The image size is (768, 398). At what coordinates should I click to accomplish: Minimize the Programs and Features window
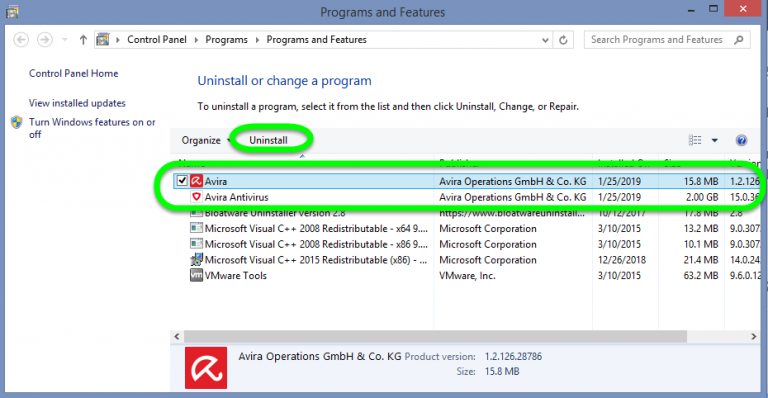click(x=691, y=10)
